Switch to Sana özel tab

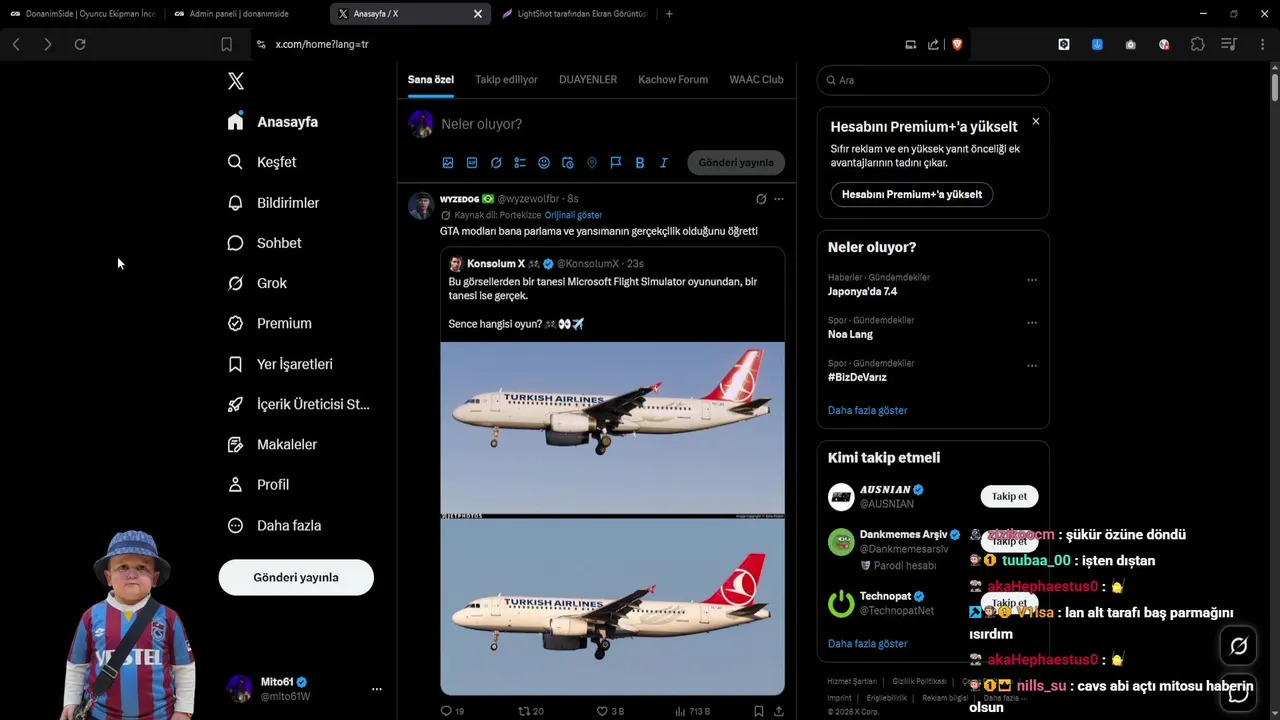click(x=431, y=79)
